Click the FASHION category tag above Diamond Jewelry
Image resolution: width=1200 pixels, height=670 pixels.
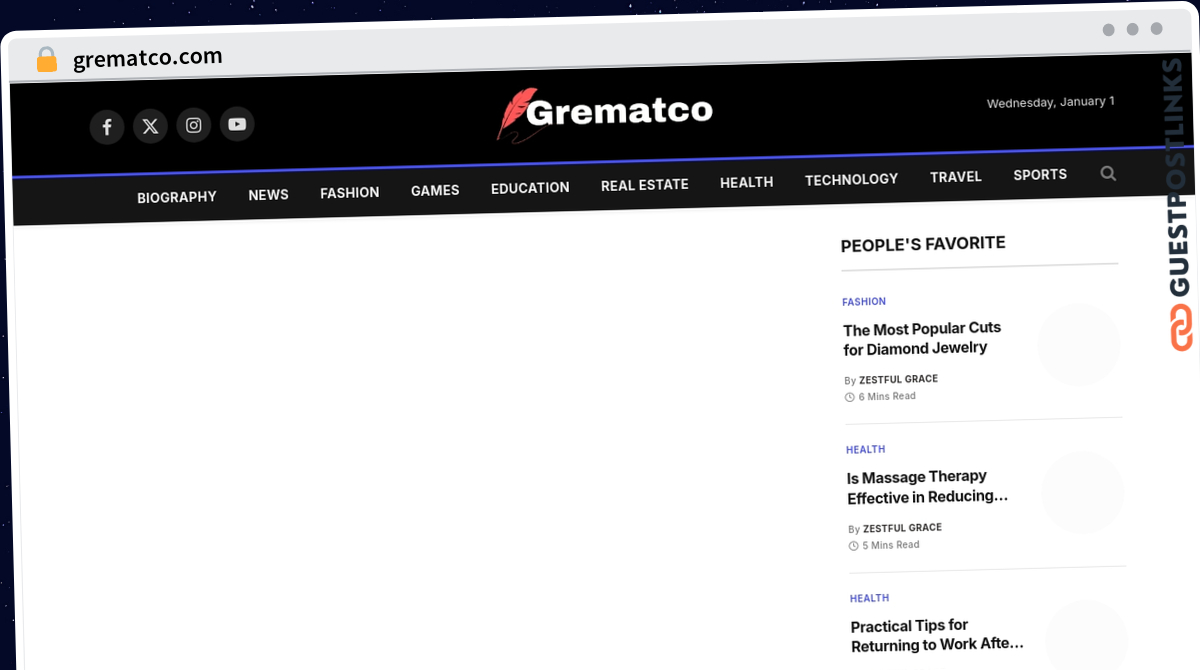pyautogui.click(x=864, y=301)
